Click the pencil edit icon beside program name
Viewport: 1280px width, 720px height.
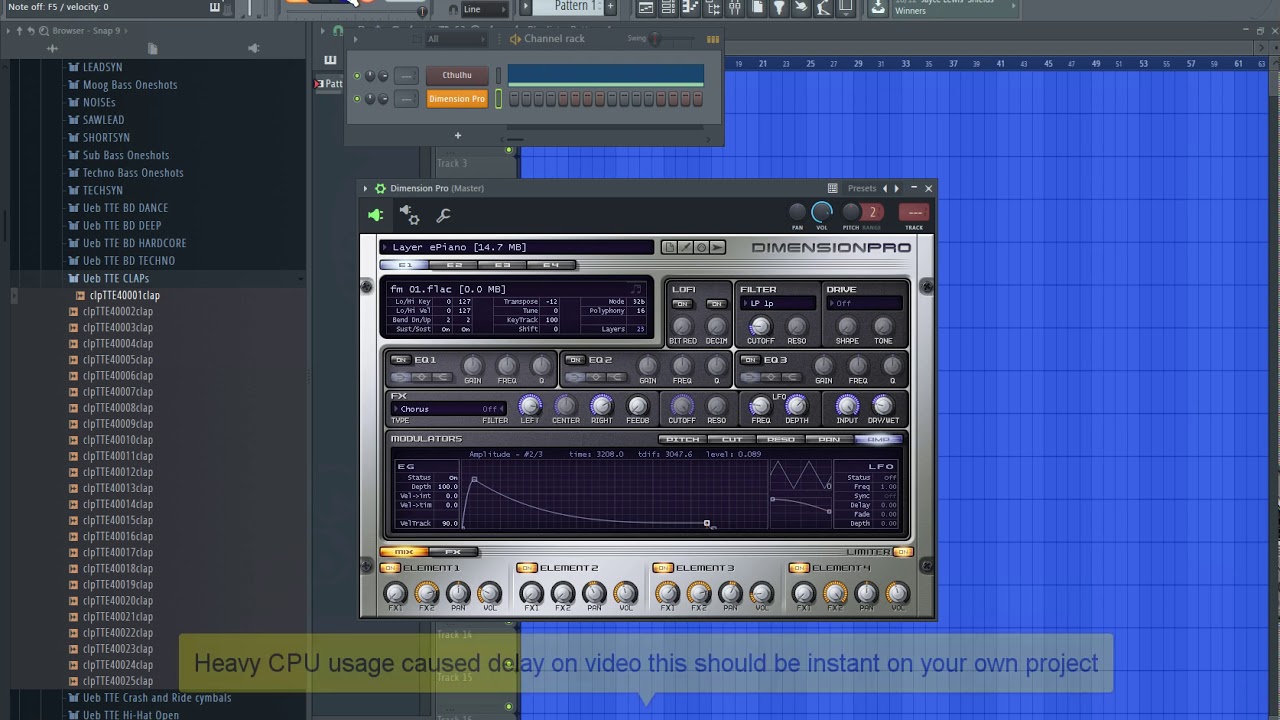coord(685,247)
